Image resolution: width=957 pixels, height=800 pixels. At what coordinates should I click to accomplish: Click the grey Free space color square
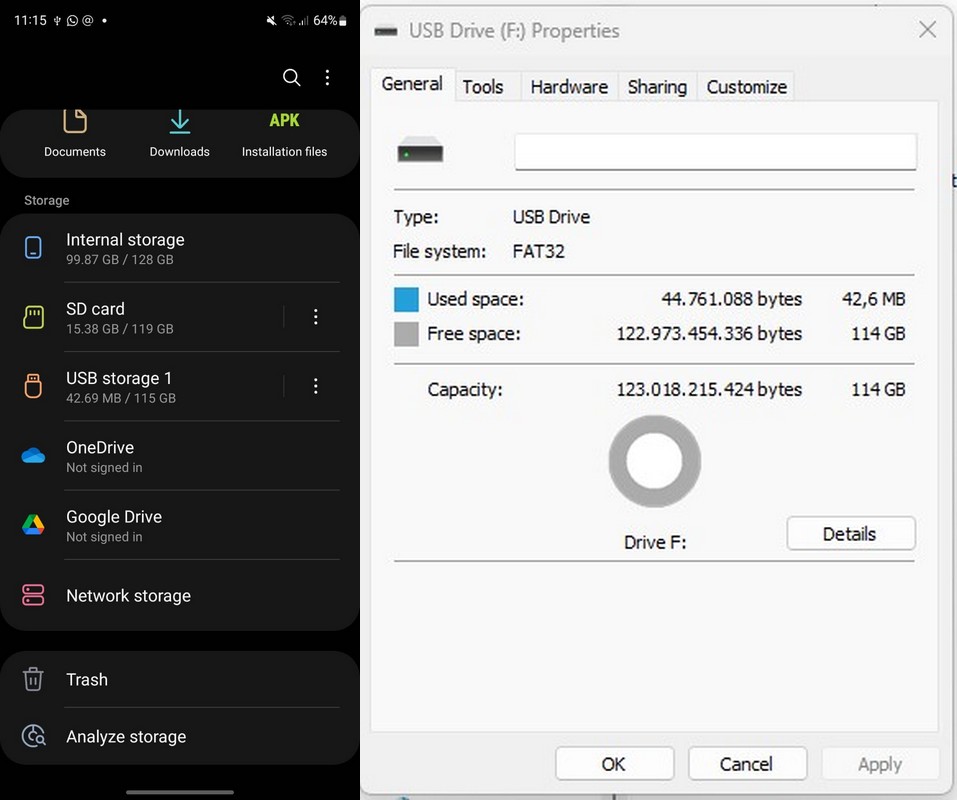point(406,334)
